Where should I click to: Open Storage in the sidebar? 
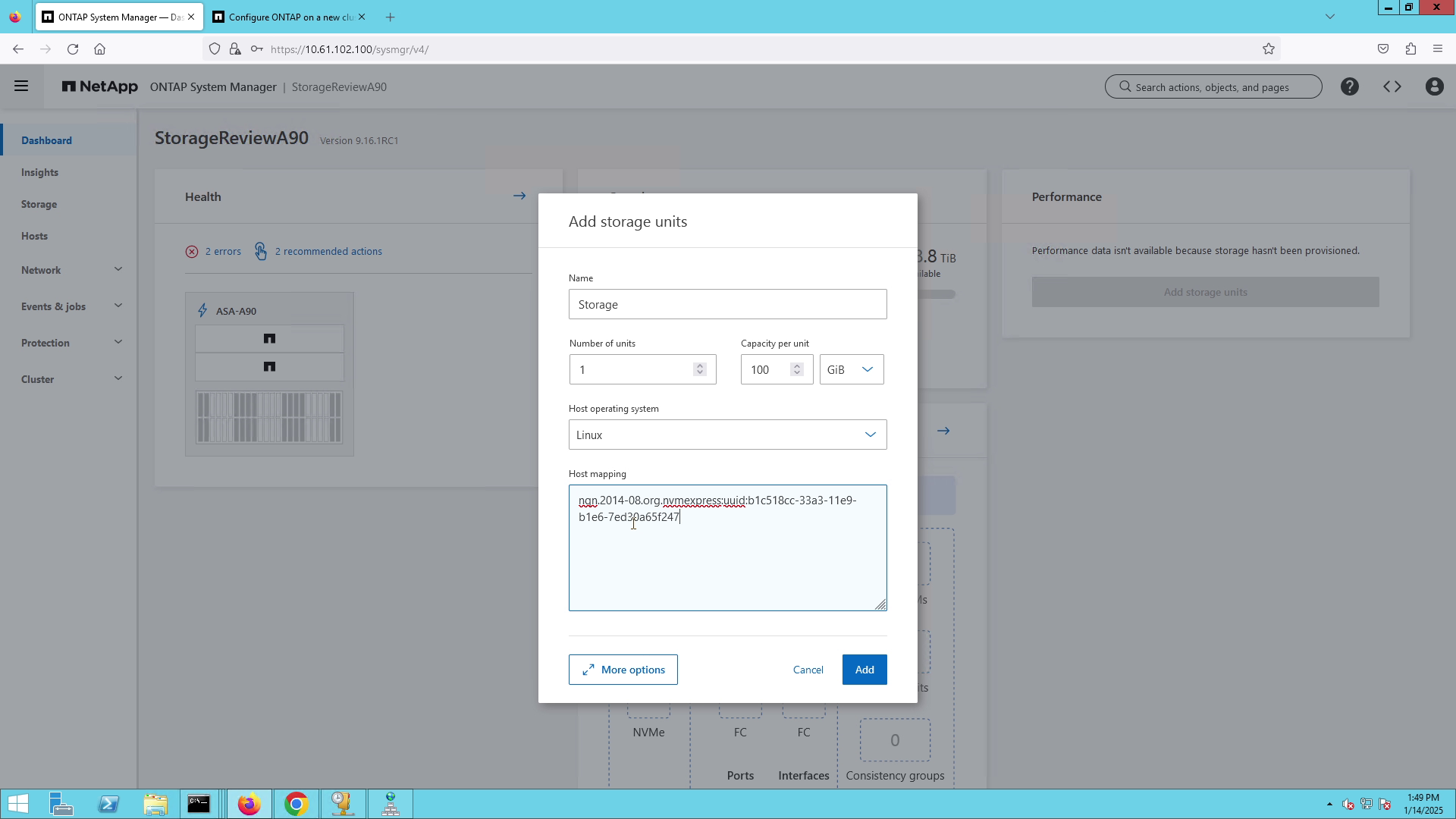pos(39,204)
